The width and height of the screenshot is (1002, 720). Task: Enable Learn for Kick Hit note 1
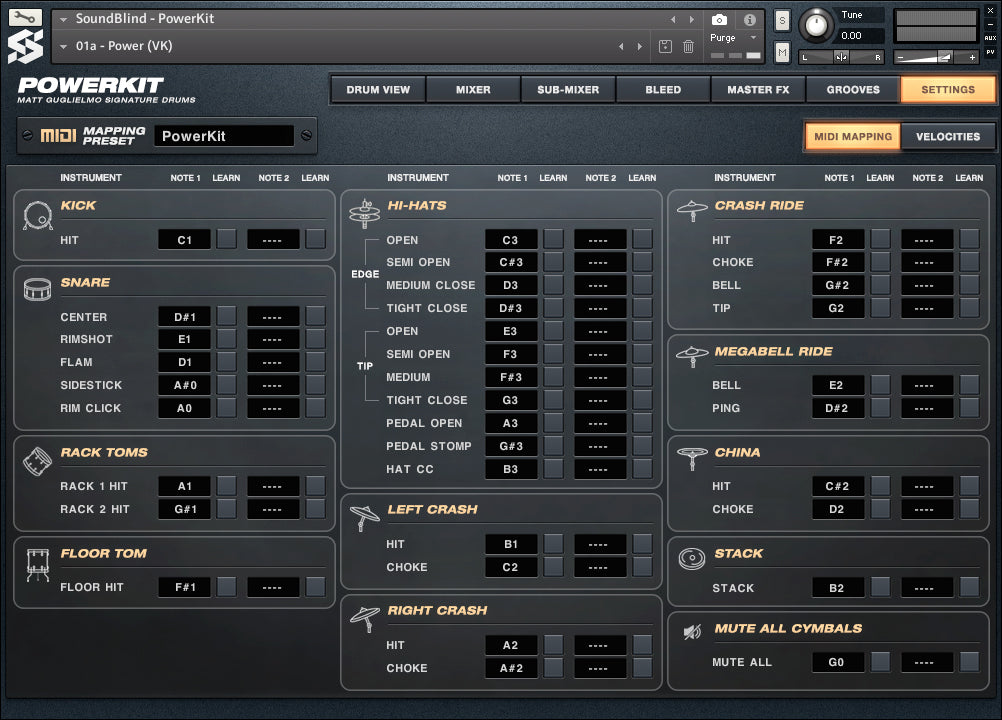226,240
